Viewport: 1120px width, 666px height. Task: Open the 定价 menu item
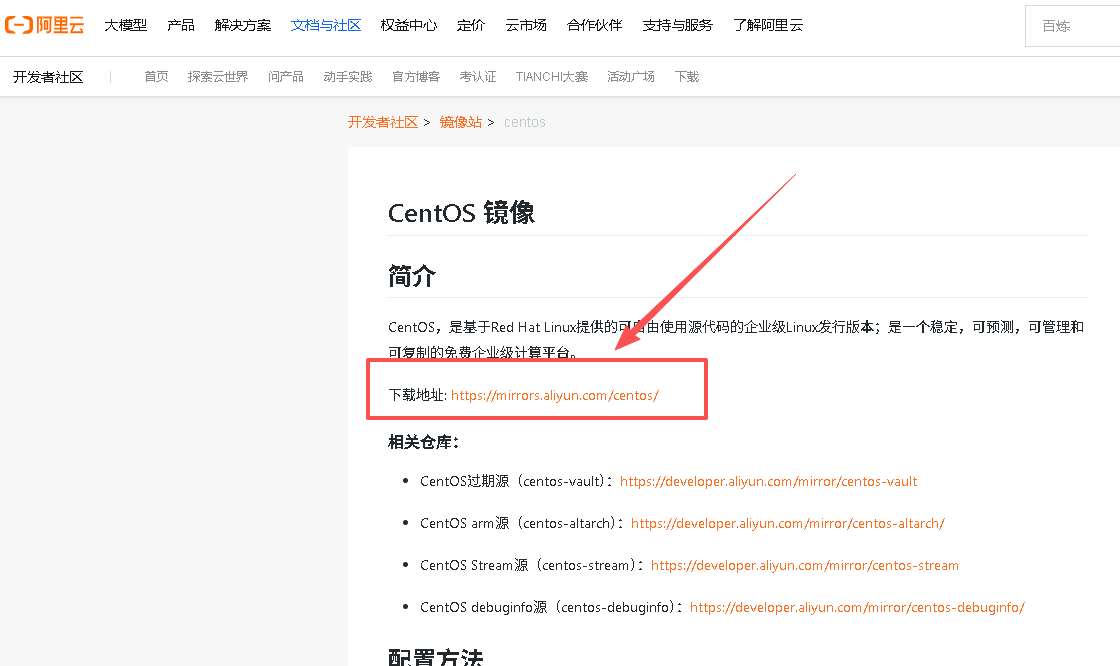click(471, 25)
